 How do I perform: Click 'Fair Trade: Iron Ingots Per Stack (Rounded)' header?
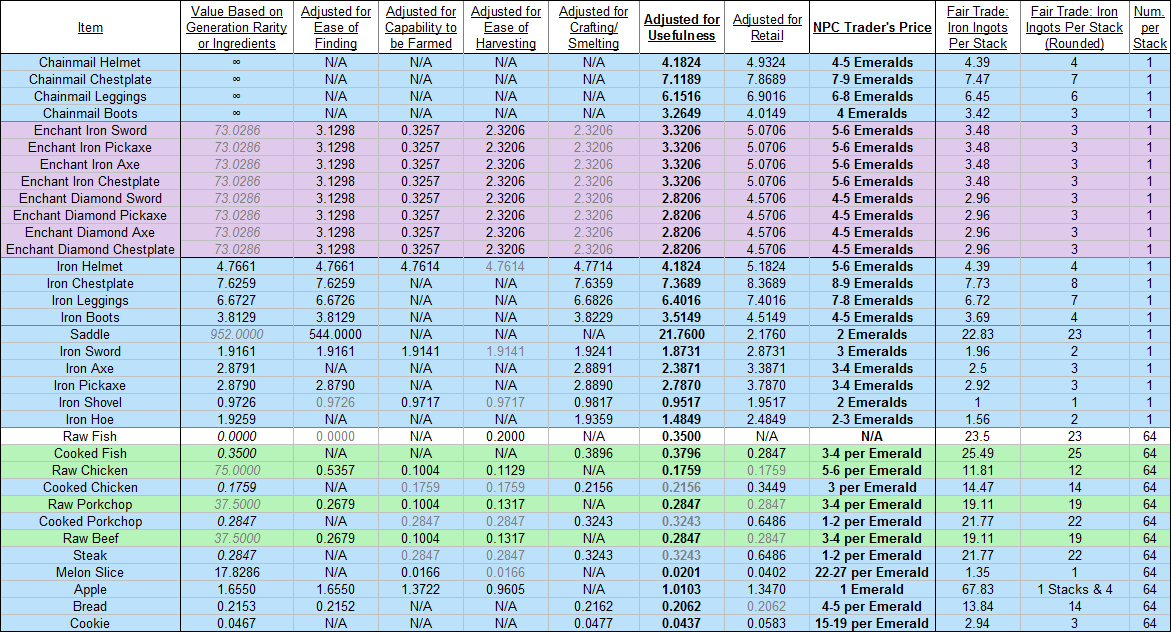1074,28
